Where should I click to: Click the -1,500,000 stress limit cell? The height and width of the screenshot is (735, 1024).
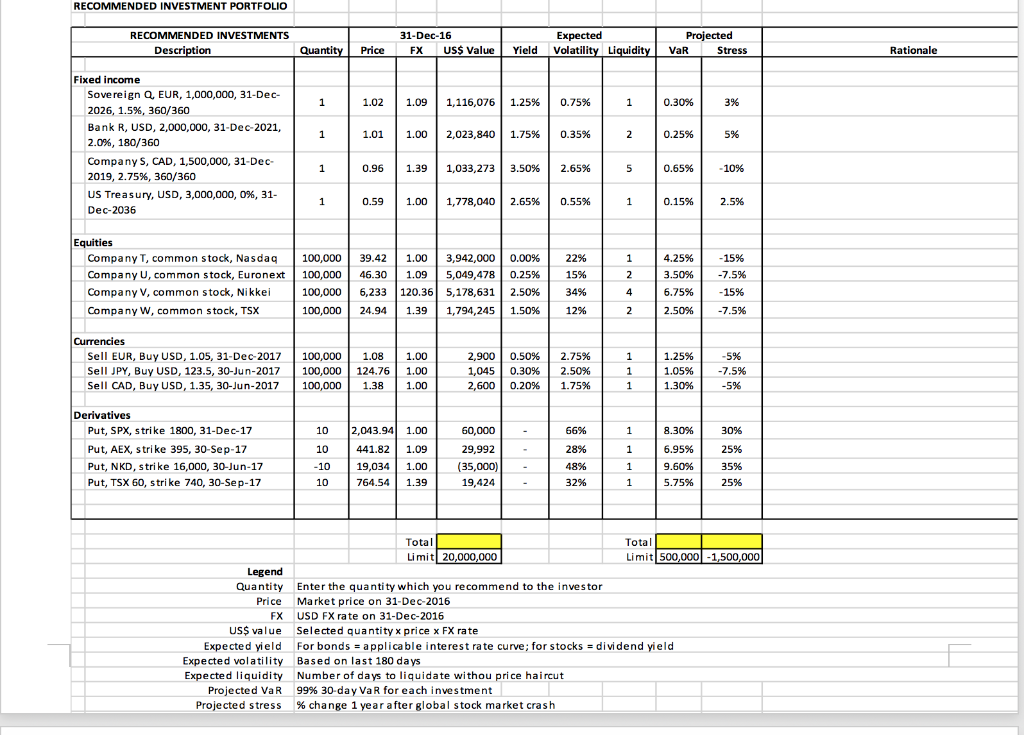(731, 557)
